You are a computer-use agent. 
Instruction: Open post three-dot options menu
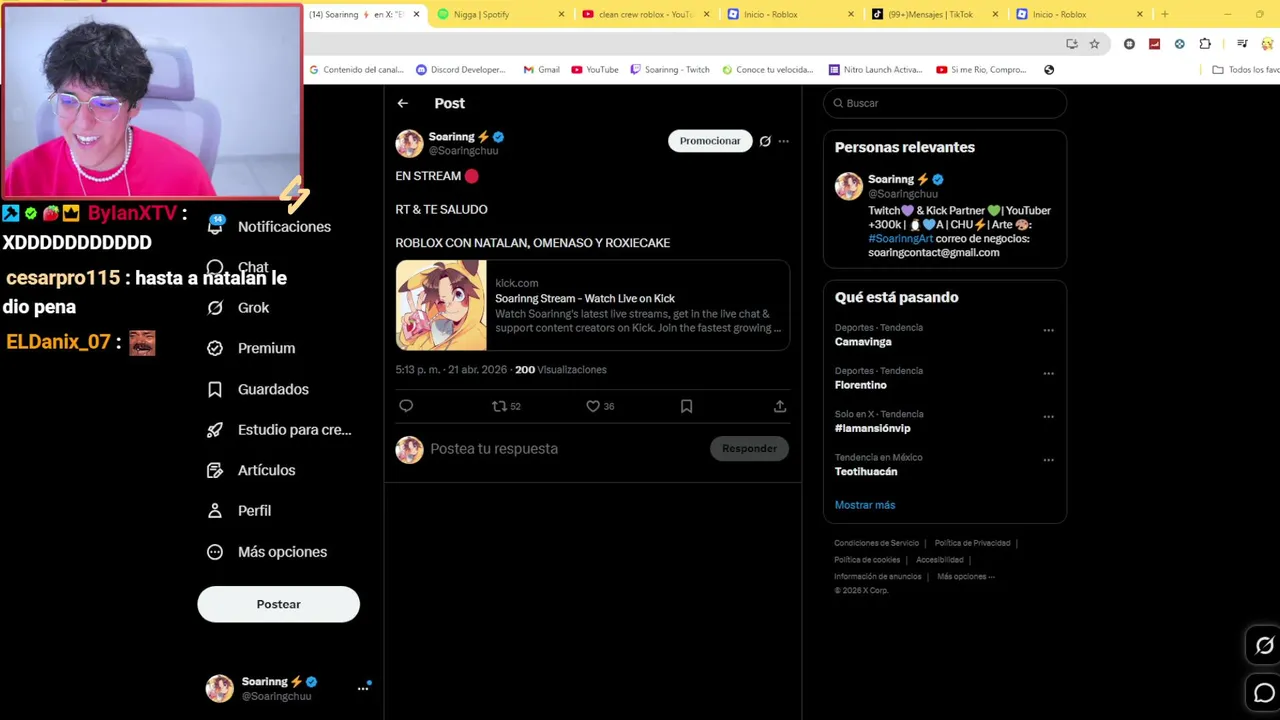coord(783,141)
